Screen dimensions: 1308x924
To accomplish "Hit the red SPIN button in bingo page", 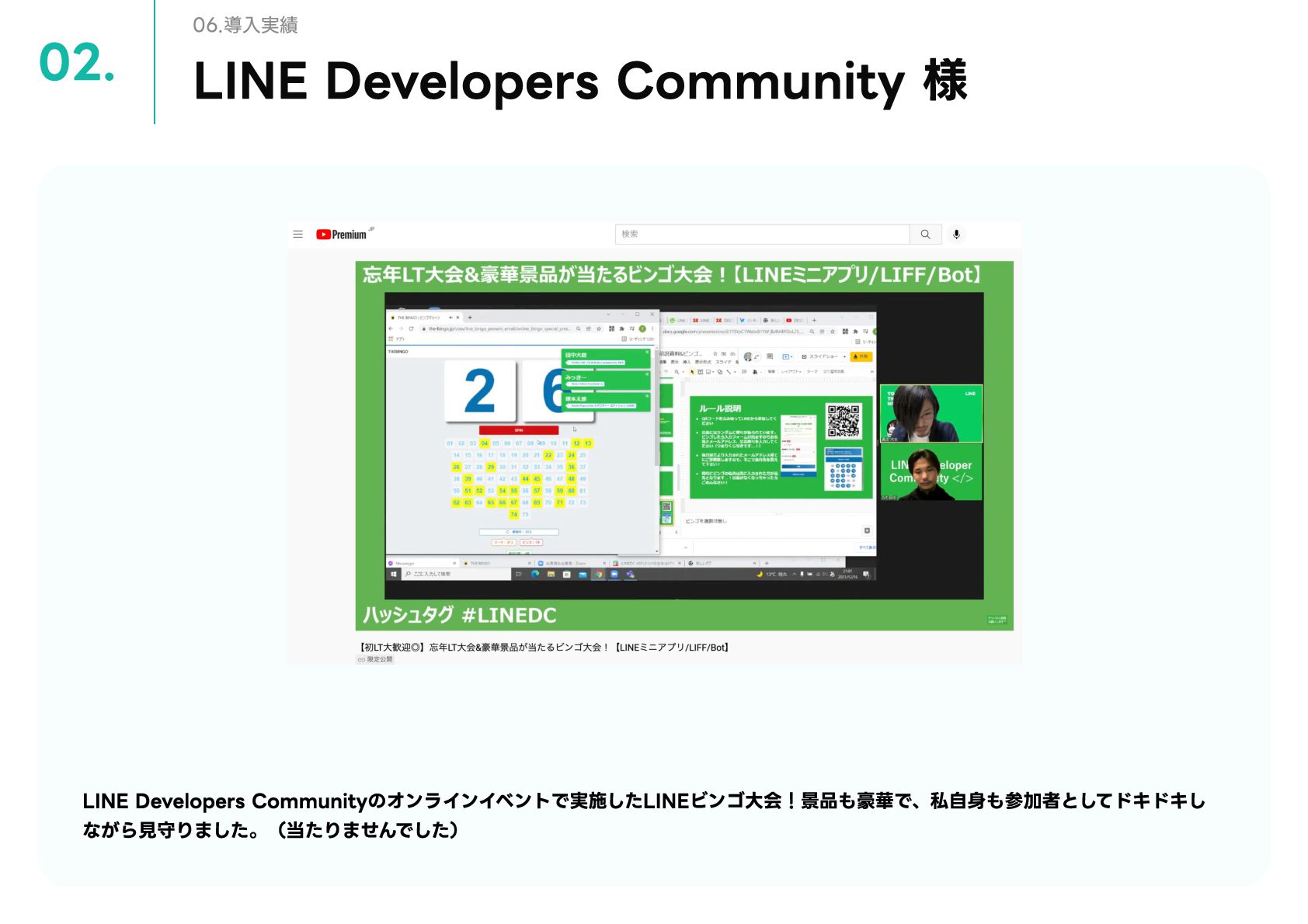I will (519, 430).
